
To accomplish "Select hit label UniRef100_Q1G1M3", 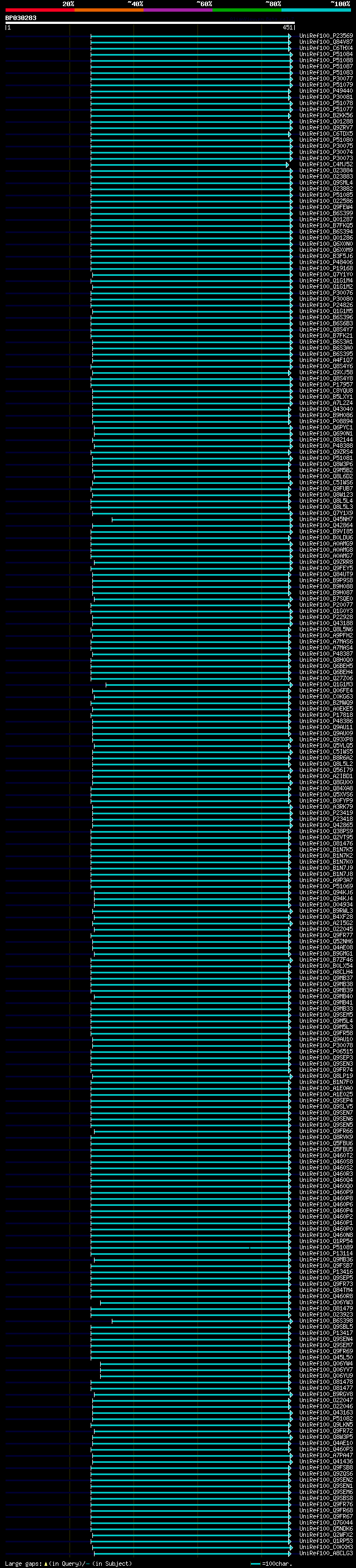I will pyautogui.click(x=326, y=684).
